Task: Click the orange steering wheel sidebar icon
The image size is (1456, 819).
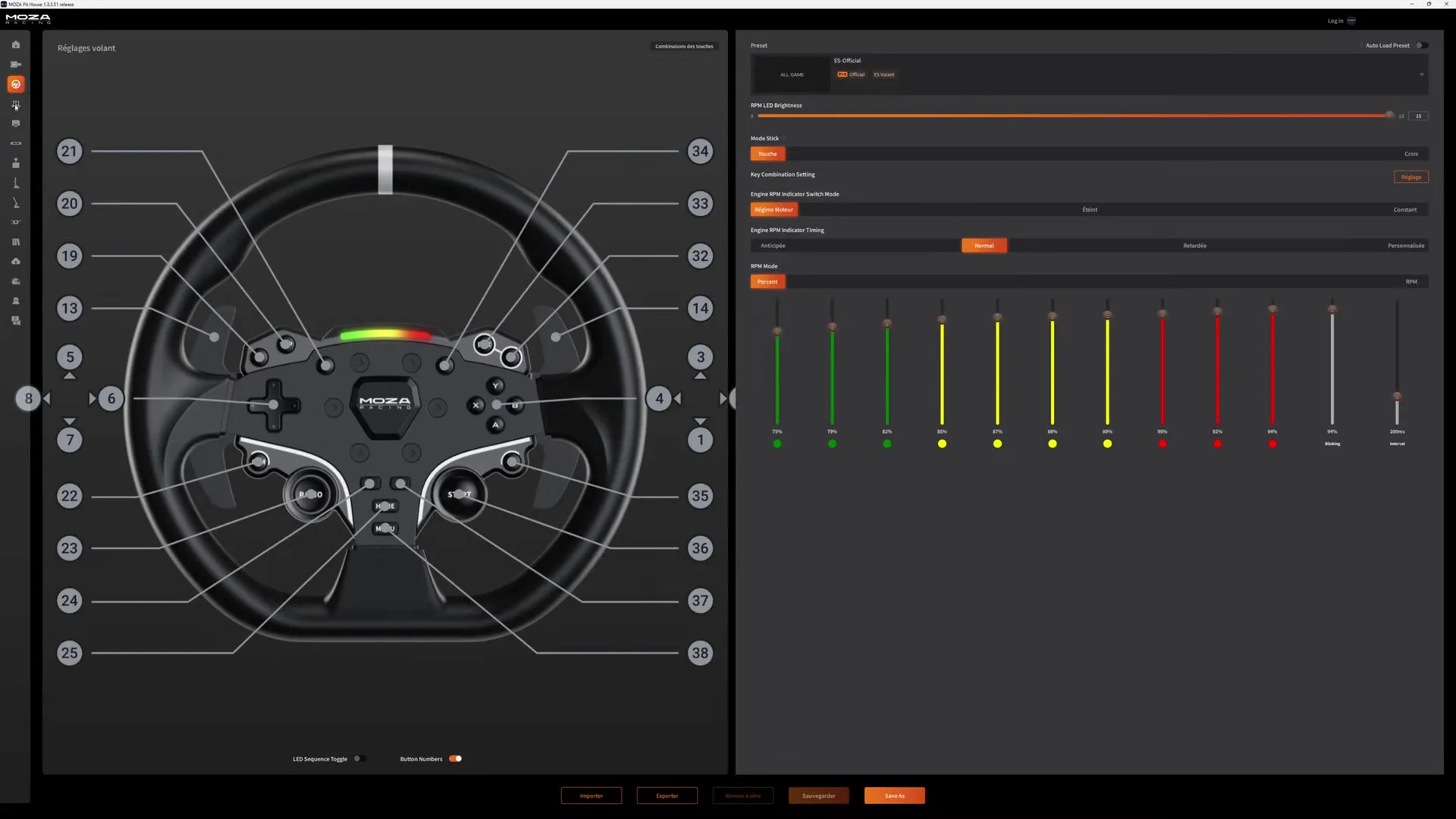Action: 15,84
